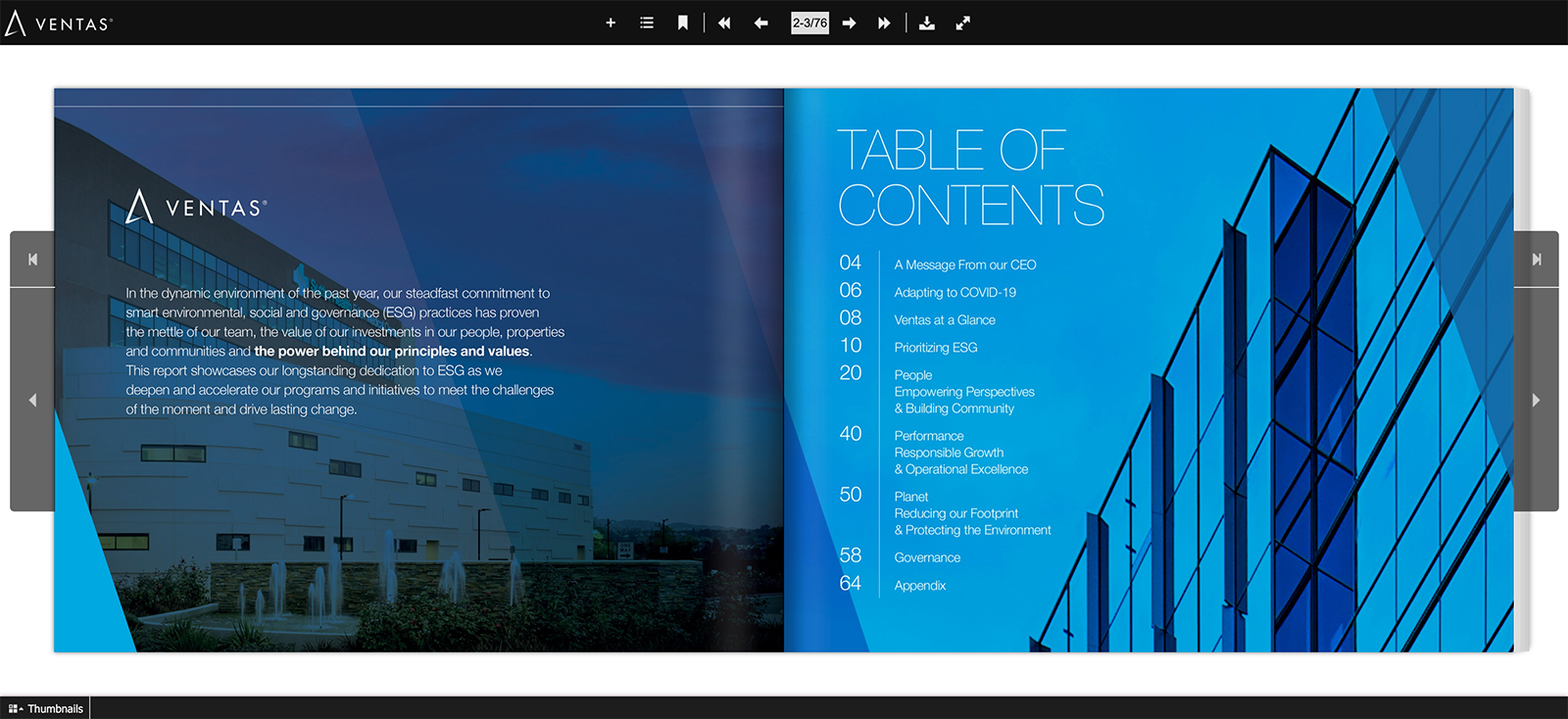Open the 'People' section entry
This screenshot has height=719, width=1568.
click(x=913, y=375)
